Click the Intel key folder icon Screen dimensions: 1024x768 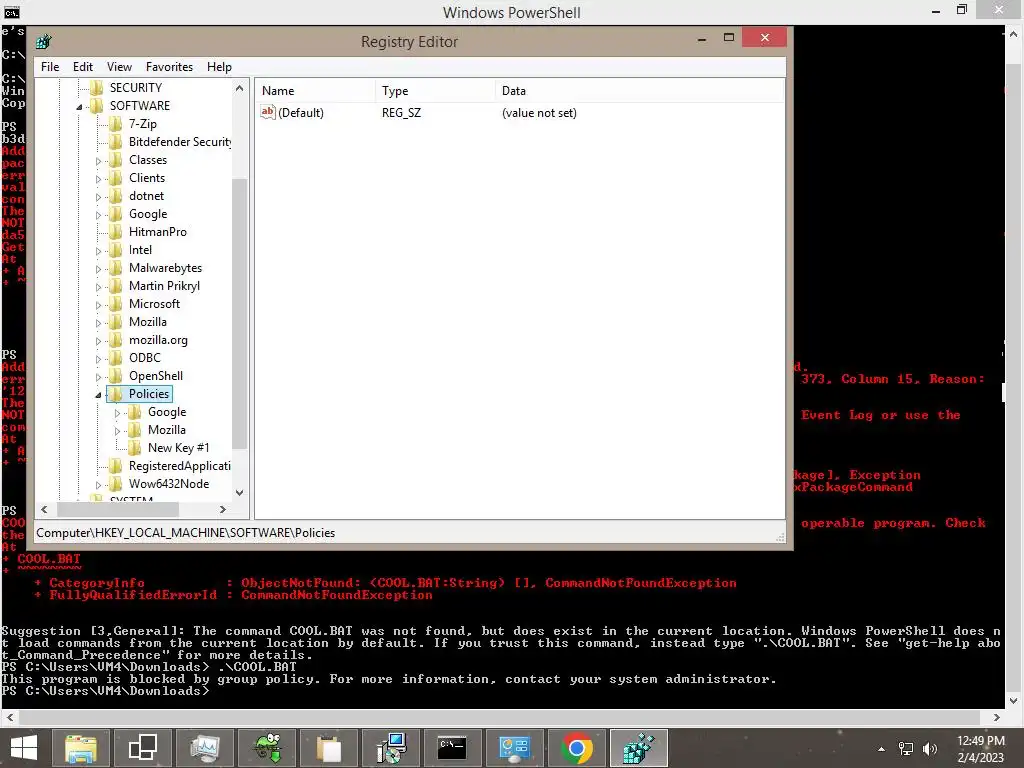(x=116, y=249)
